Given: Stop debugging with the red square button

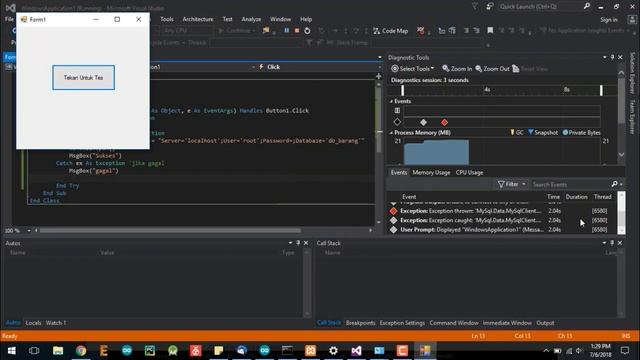Looking at the screenshot, I should click(297, 31).
